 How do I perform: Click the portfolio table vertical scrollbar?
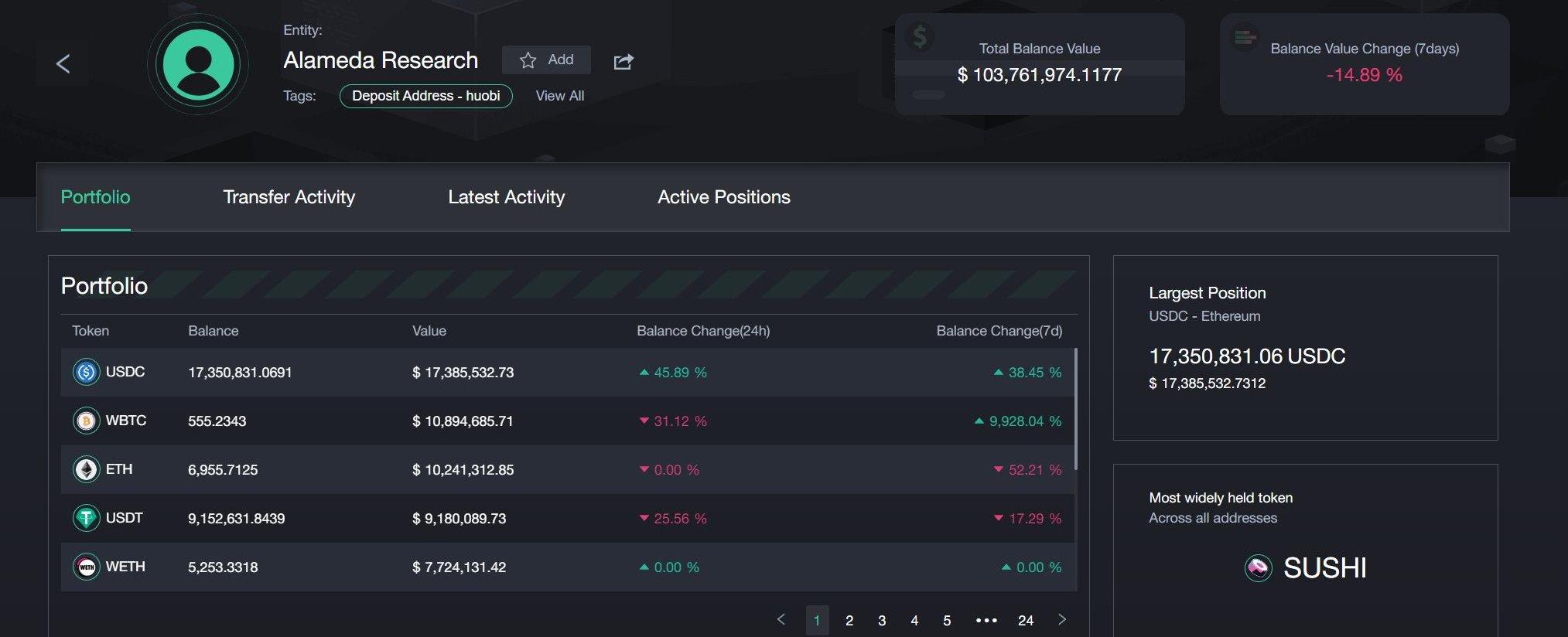coord(1076,409)
